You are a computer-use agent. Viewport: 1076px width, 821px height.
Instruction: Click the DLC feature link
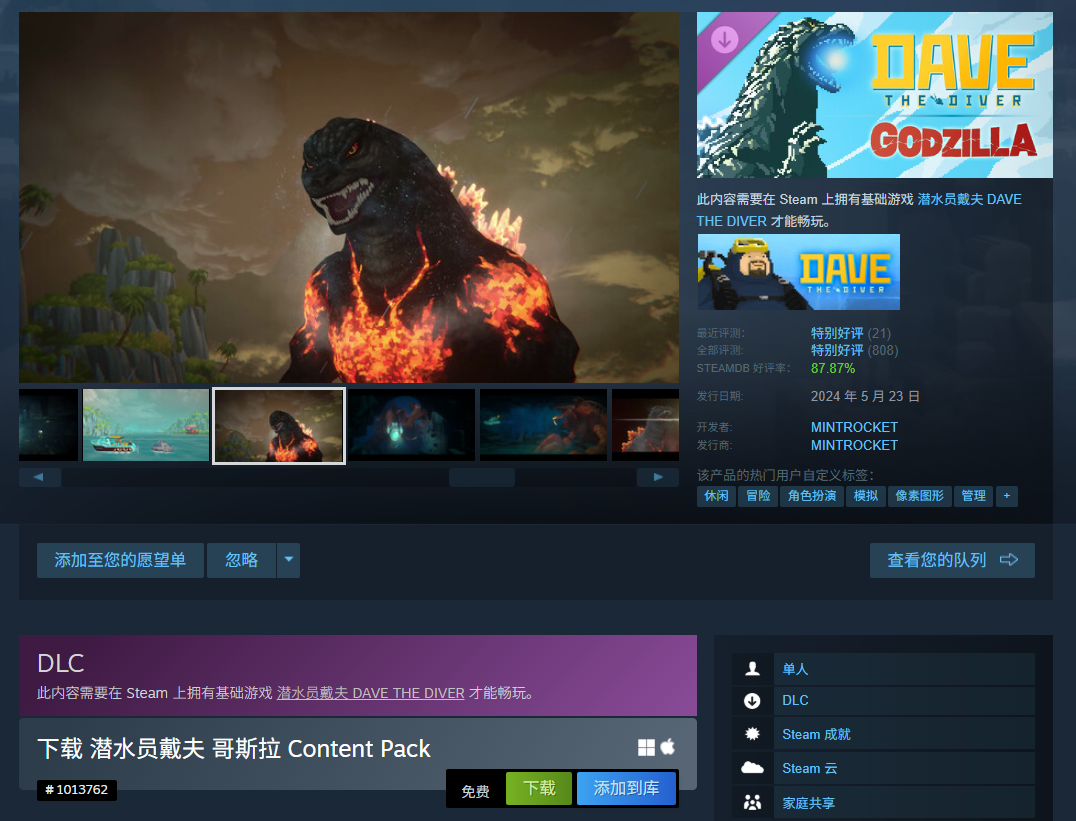pyautogui.click(x=795, y=700)
